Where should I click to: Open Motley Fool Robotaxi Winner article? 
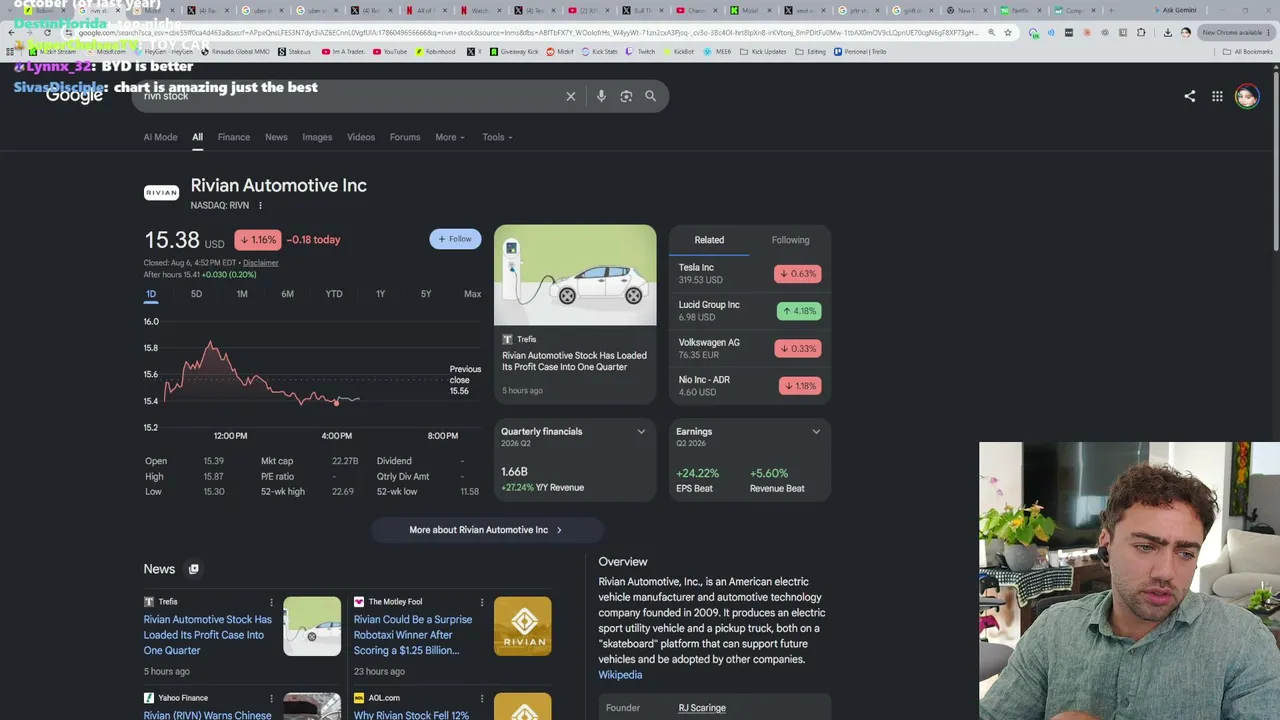tap(413, 635)
